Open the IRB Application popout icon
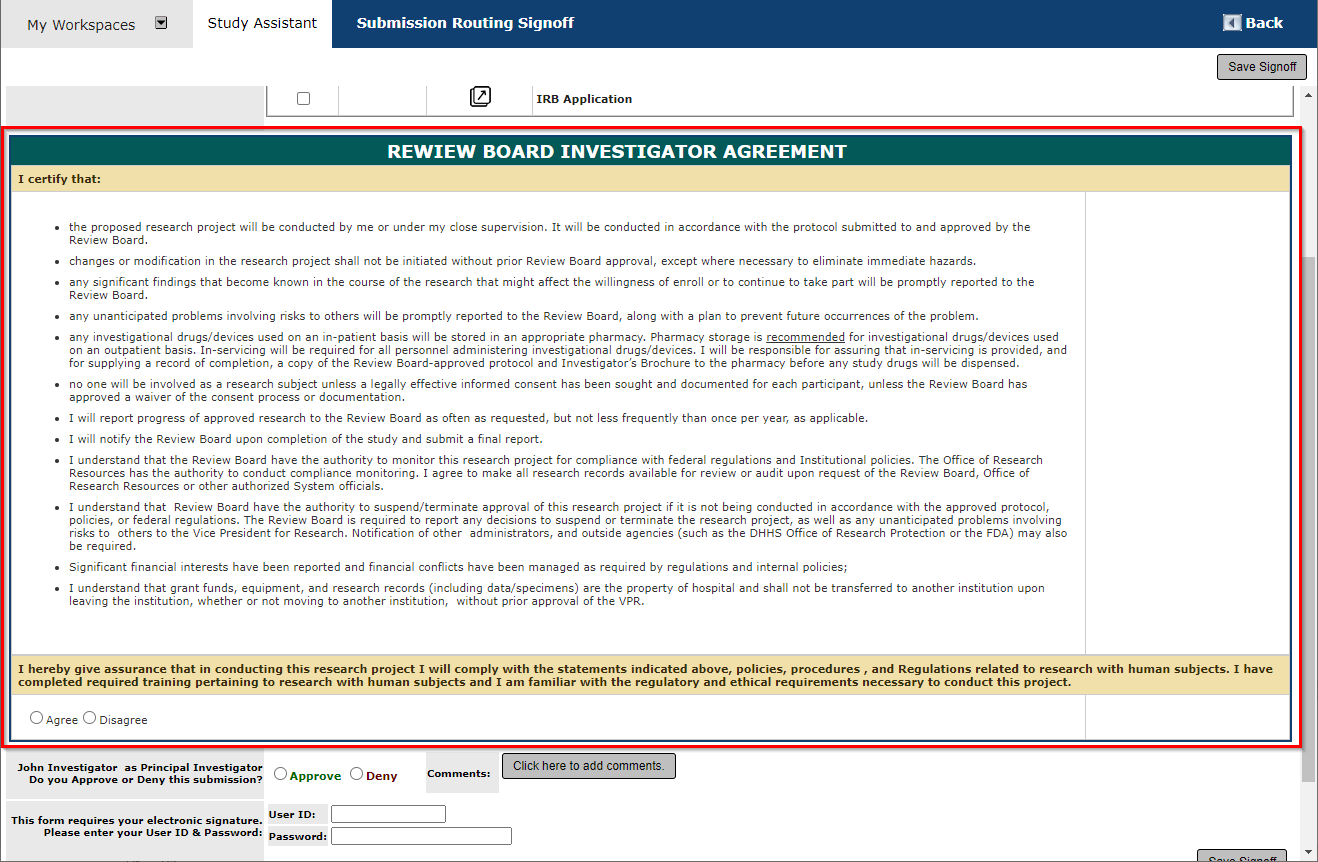This screenshot has height=862, width=1318. (480, 97)
